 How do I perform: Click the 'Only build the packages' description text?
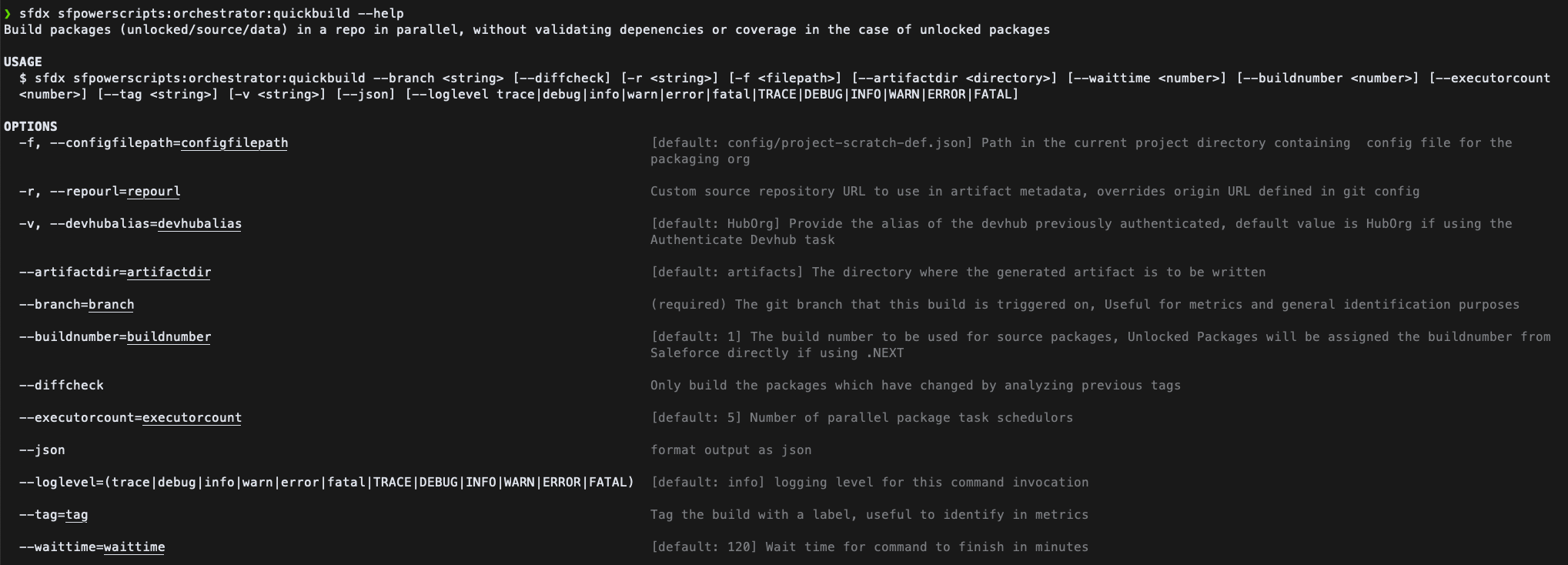click(x=916, y=386)
